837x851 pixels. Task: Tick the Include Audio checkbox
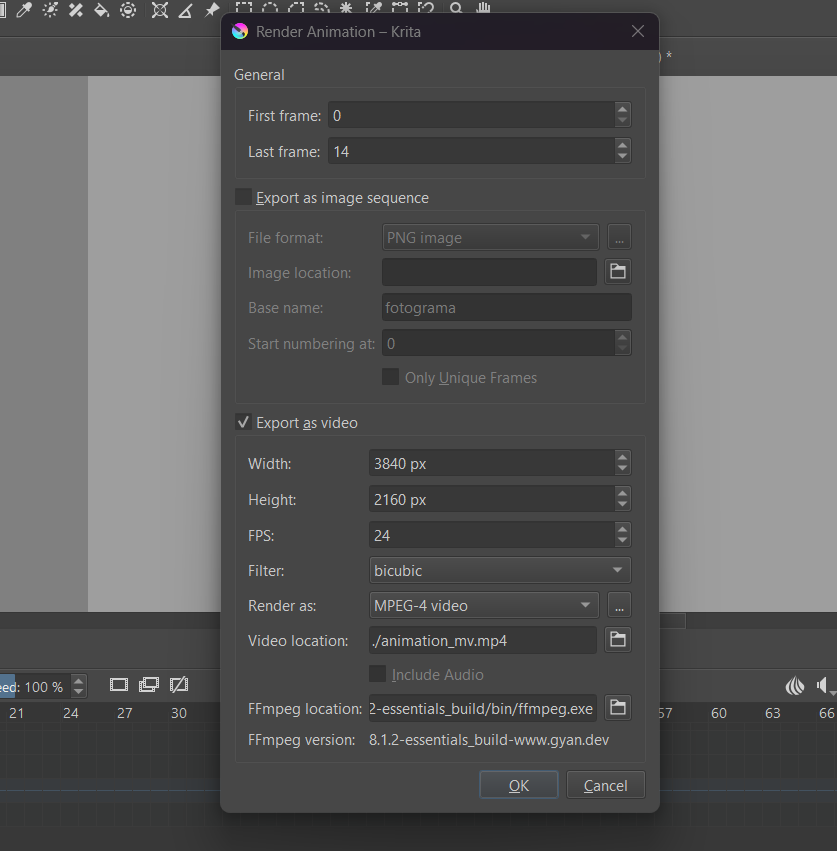(x=377, y=674)
